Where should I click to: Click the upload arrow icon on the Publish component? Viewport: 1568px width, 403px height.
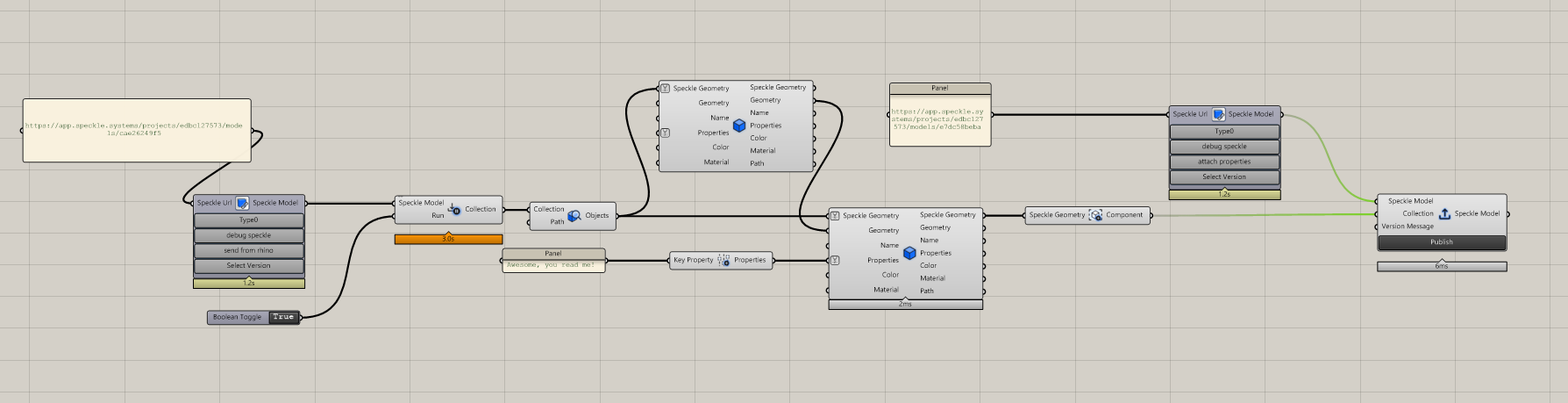pyautogui.click(x=1444, y=213)
